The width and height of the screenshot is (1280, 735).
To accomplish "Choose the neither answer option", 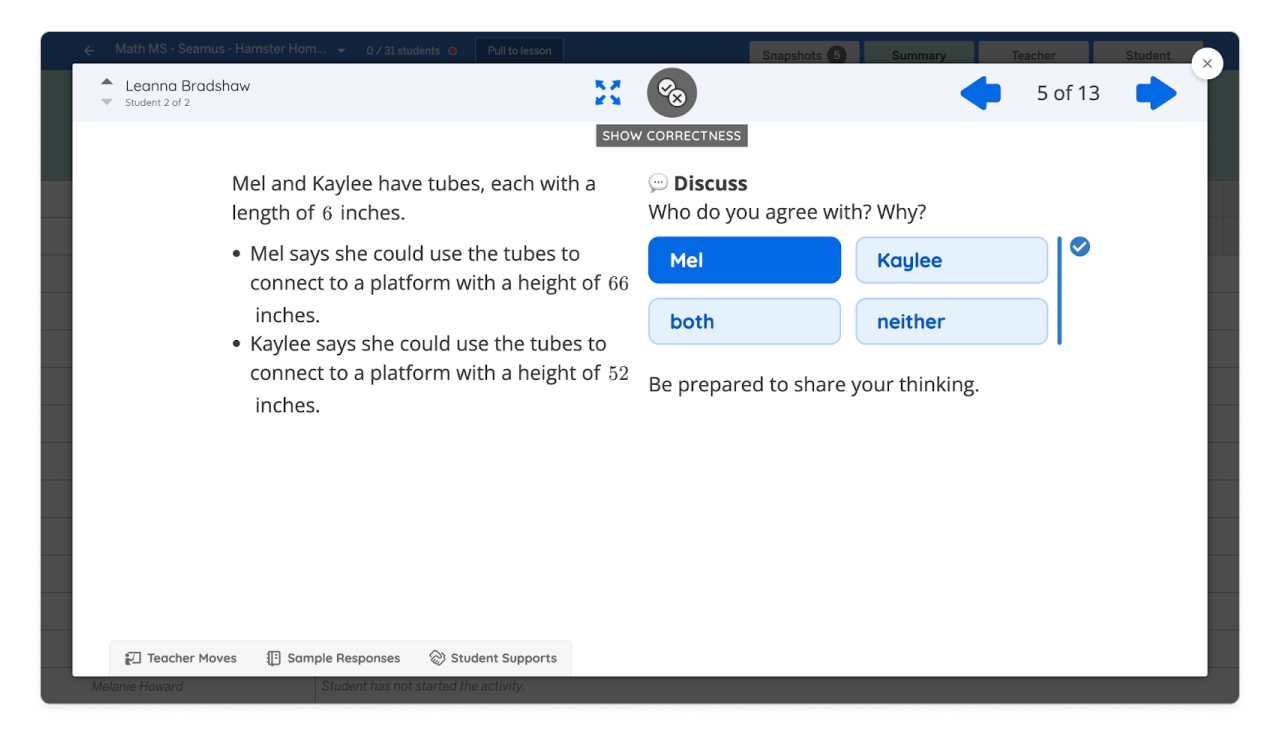I will [951, 322].
